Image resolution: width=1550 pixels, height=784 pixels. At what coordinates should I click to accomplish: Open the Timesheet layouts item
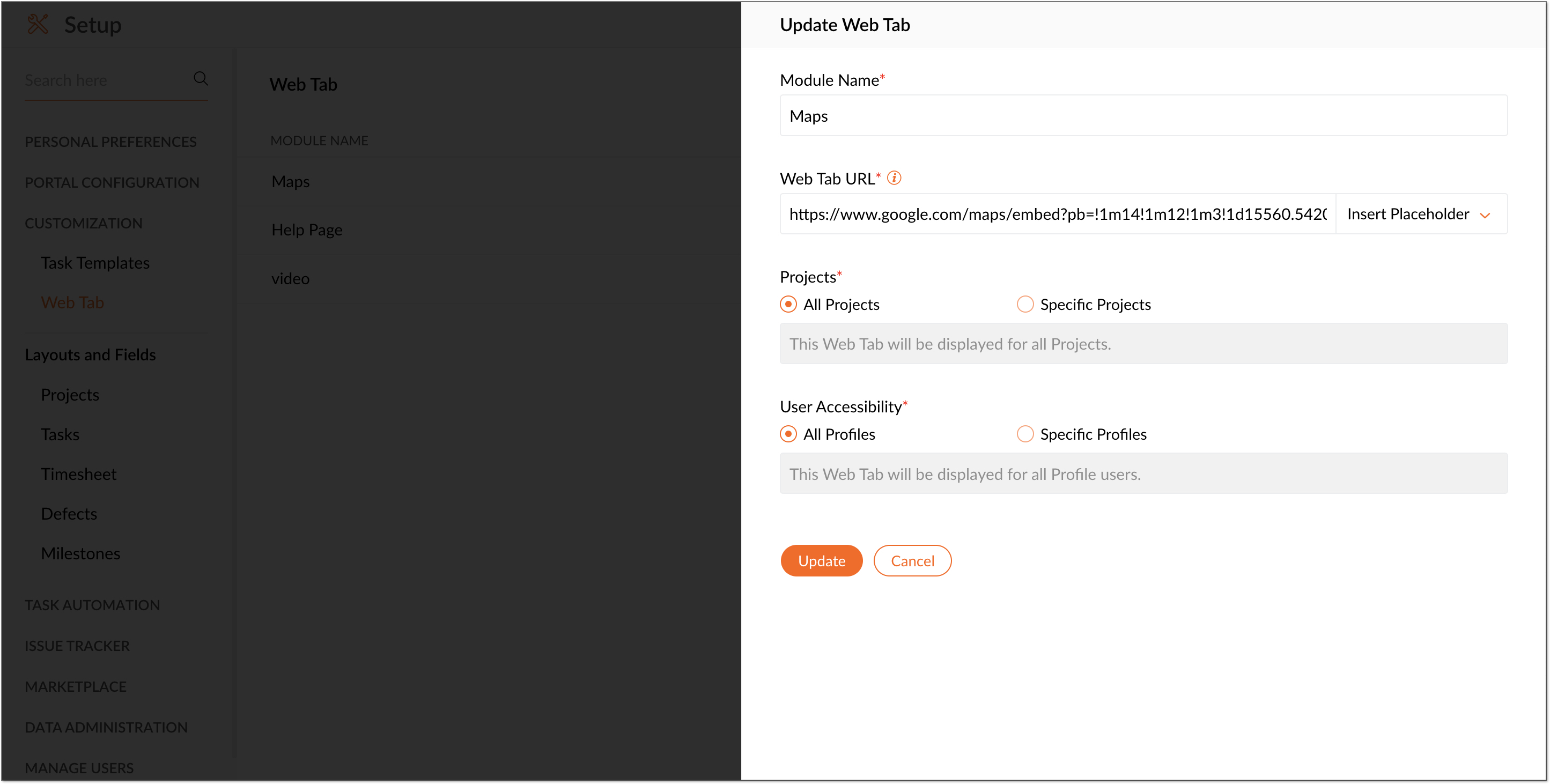(x=79, y=474)
